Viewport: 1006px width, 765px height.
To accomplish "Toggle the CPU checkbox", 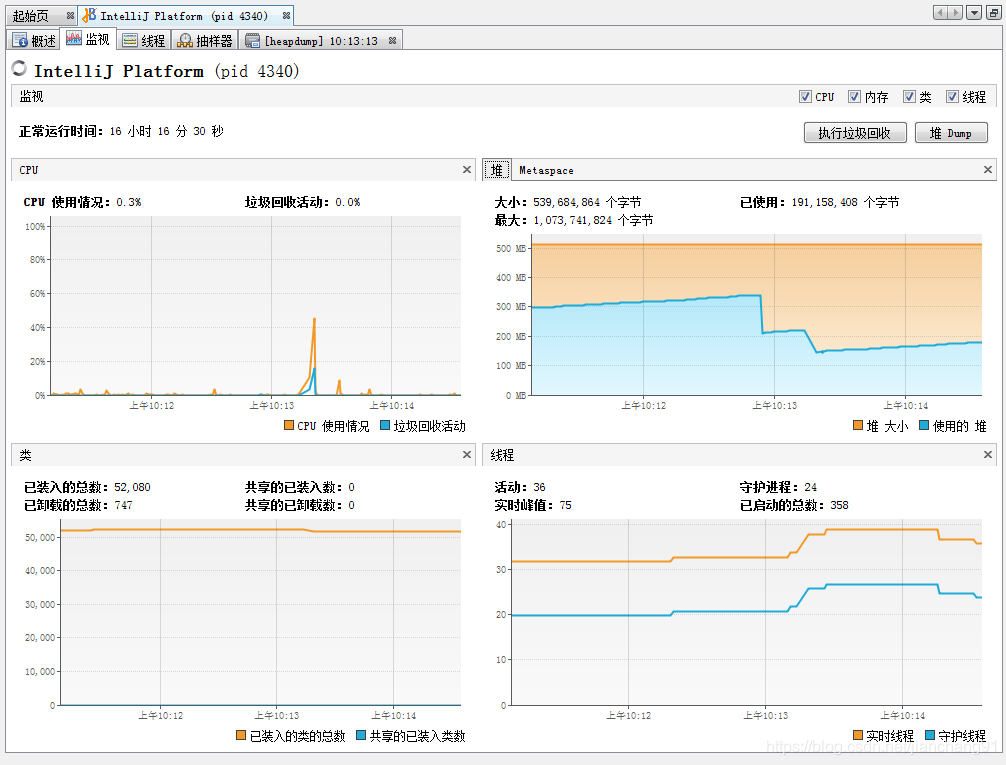I will (805, 97).
